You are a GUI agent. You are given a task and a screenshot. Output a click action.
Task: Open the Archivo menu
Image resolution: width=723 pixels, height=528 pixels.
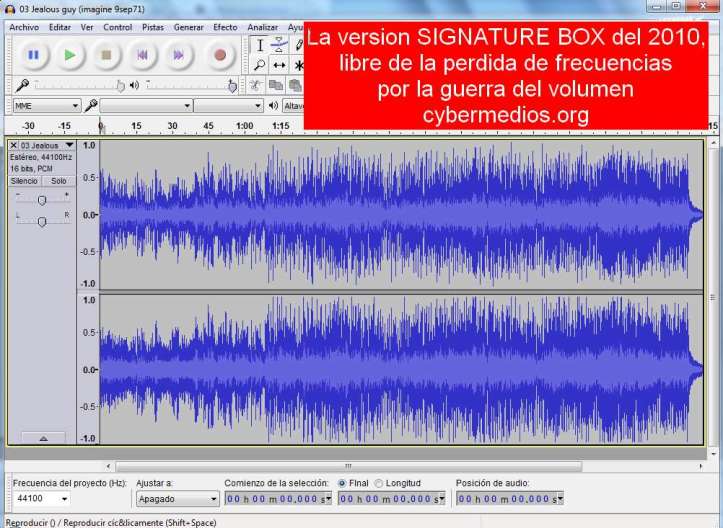[24, 27]
